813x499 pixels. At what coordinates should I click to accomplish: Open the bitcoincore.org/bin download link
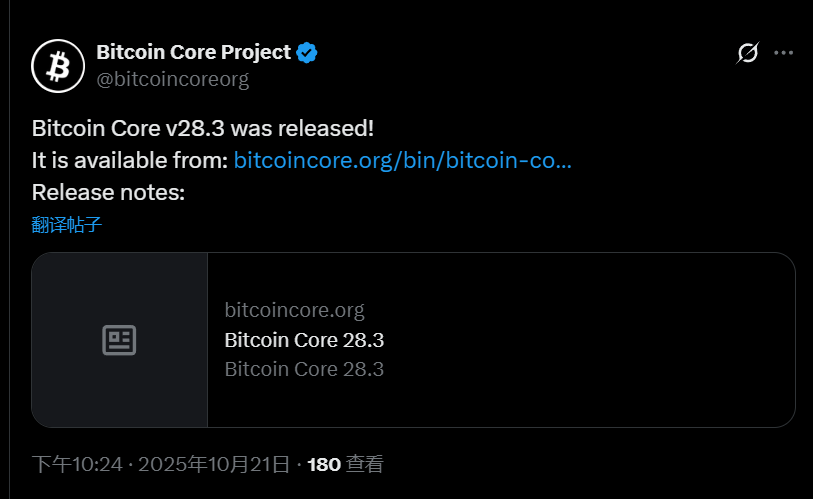[x=402, y=160]
